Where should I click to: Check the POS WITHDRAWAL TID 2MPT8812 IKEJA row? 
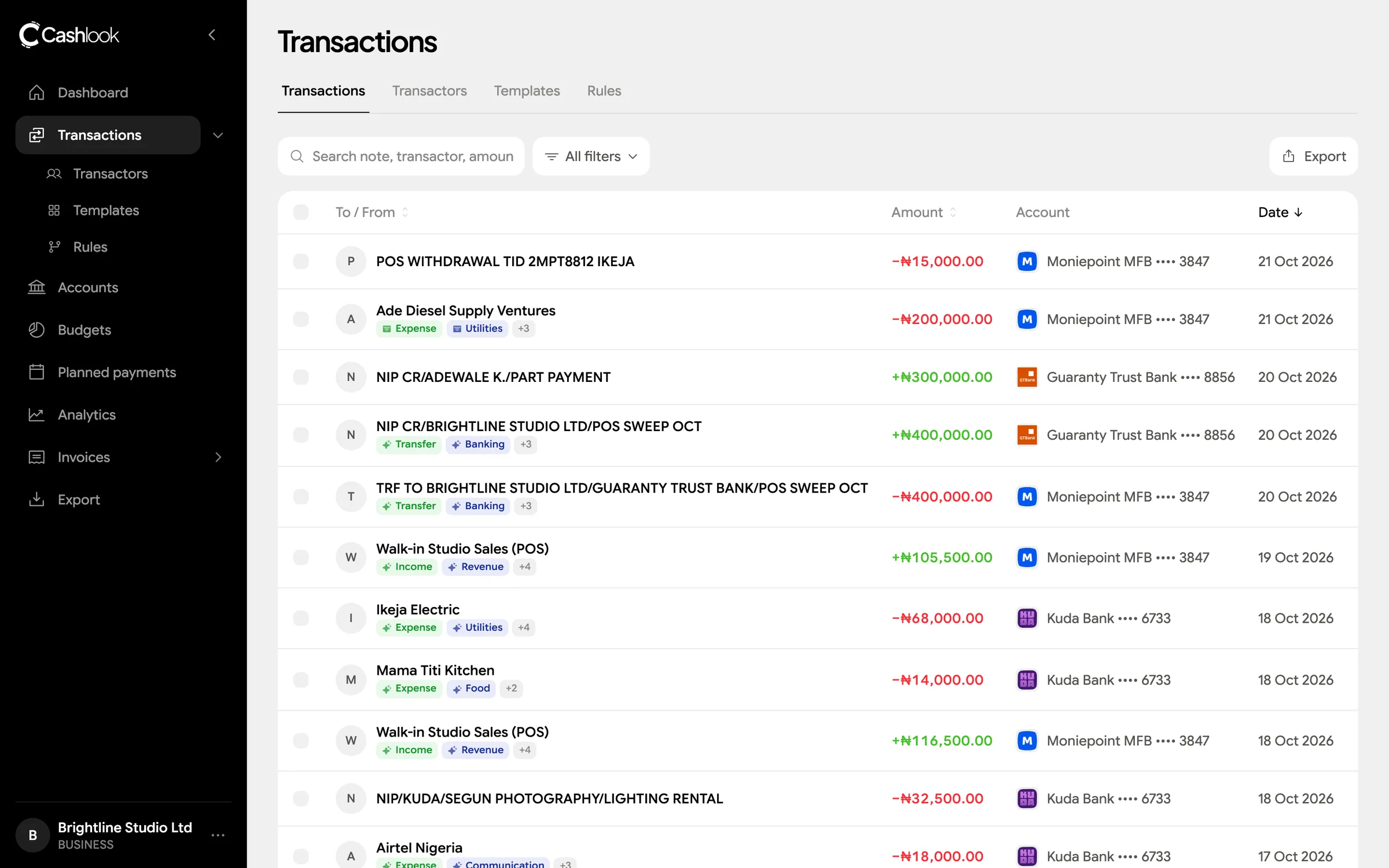(301, 262)
